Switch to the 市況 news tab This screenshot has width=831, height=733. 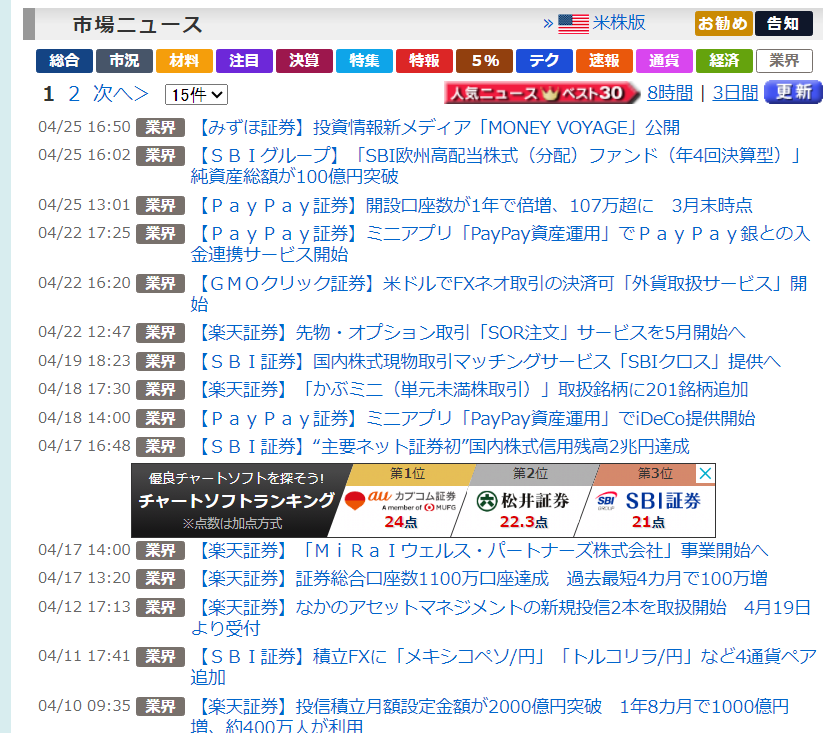124,61
